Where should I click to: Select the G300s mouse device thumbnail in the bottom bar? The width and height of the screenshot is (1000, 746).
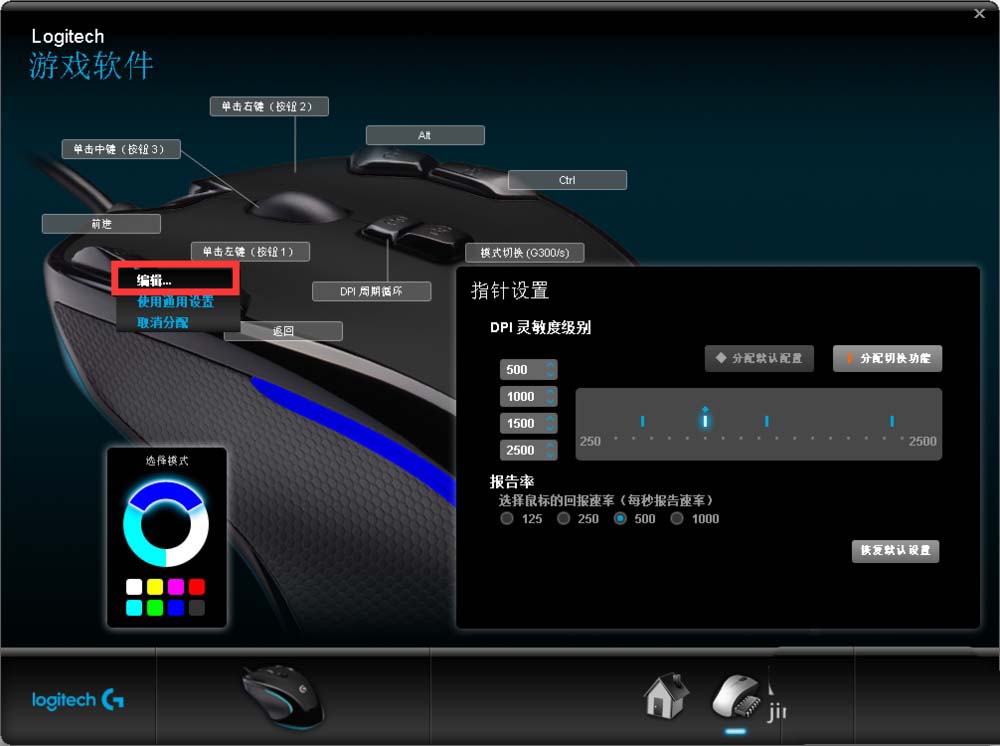(283, 697)
